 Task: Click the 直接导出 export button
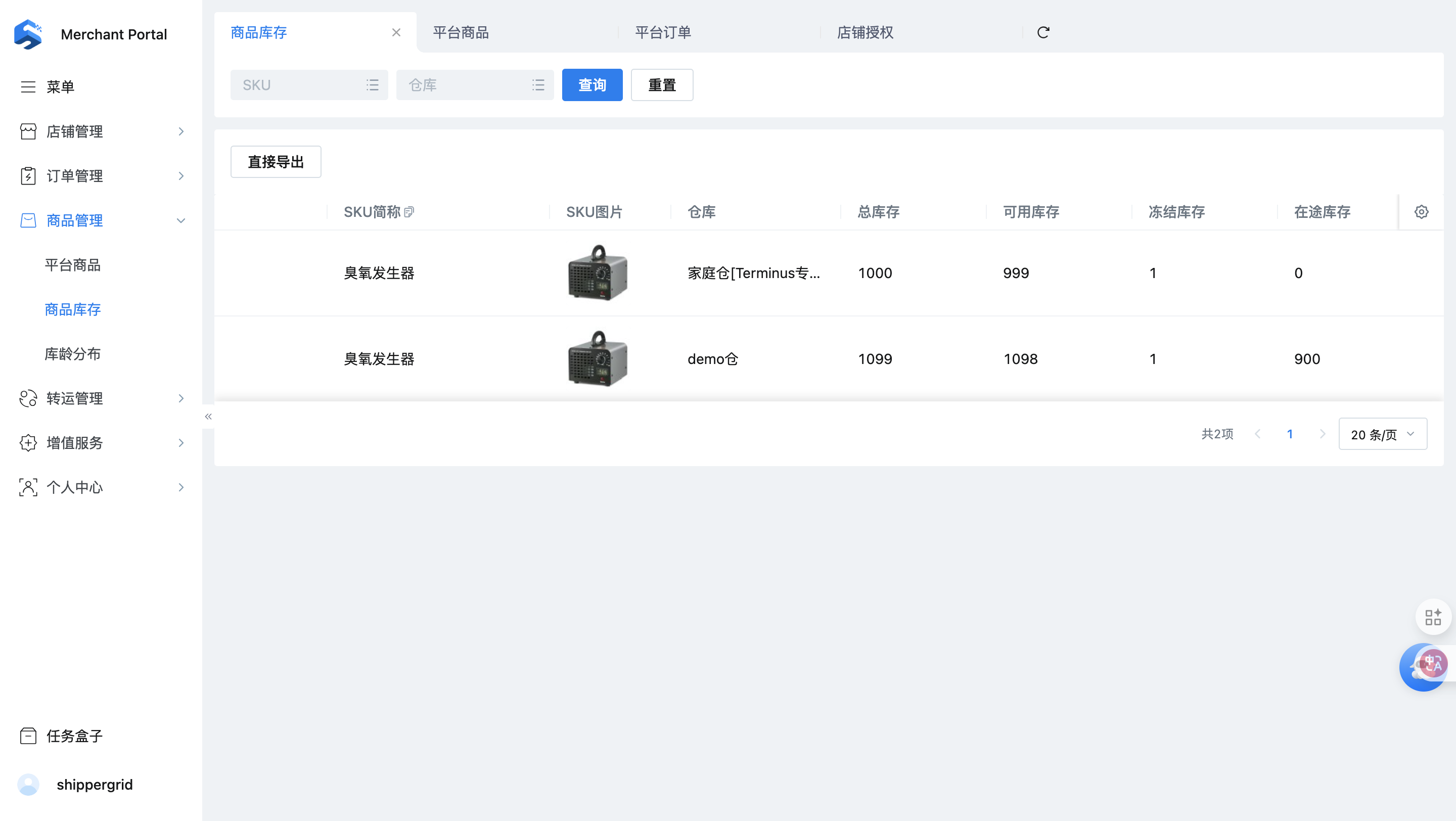point(275,162)
